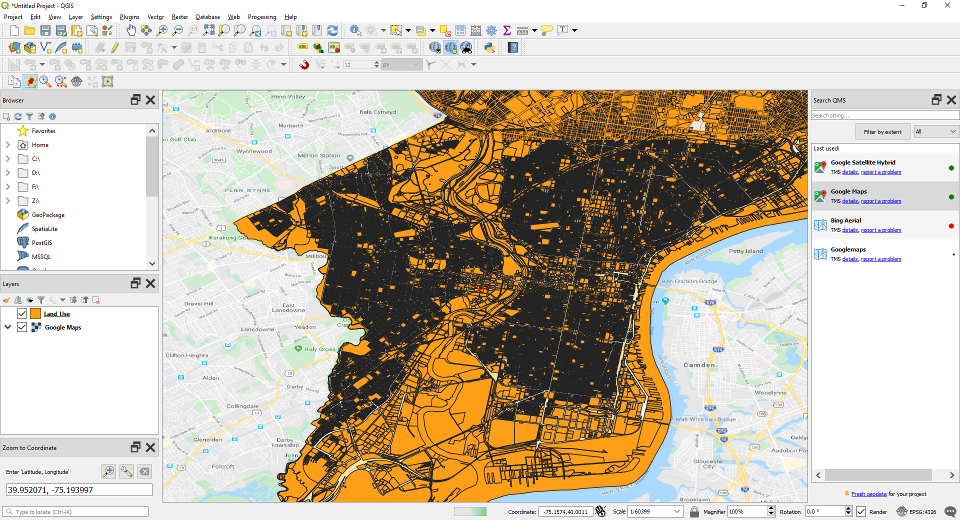Click the Identify Features tool

pos(356,31)
